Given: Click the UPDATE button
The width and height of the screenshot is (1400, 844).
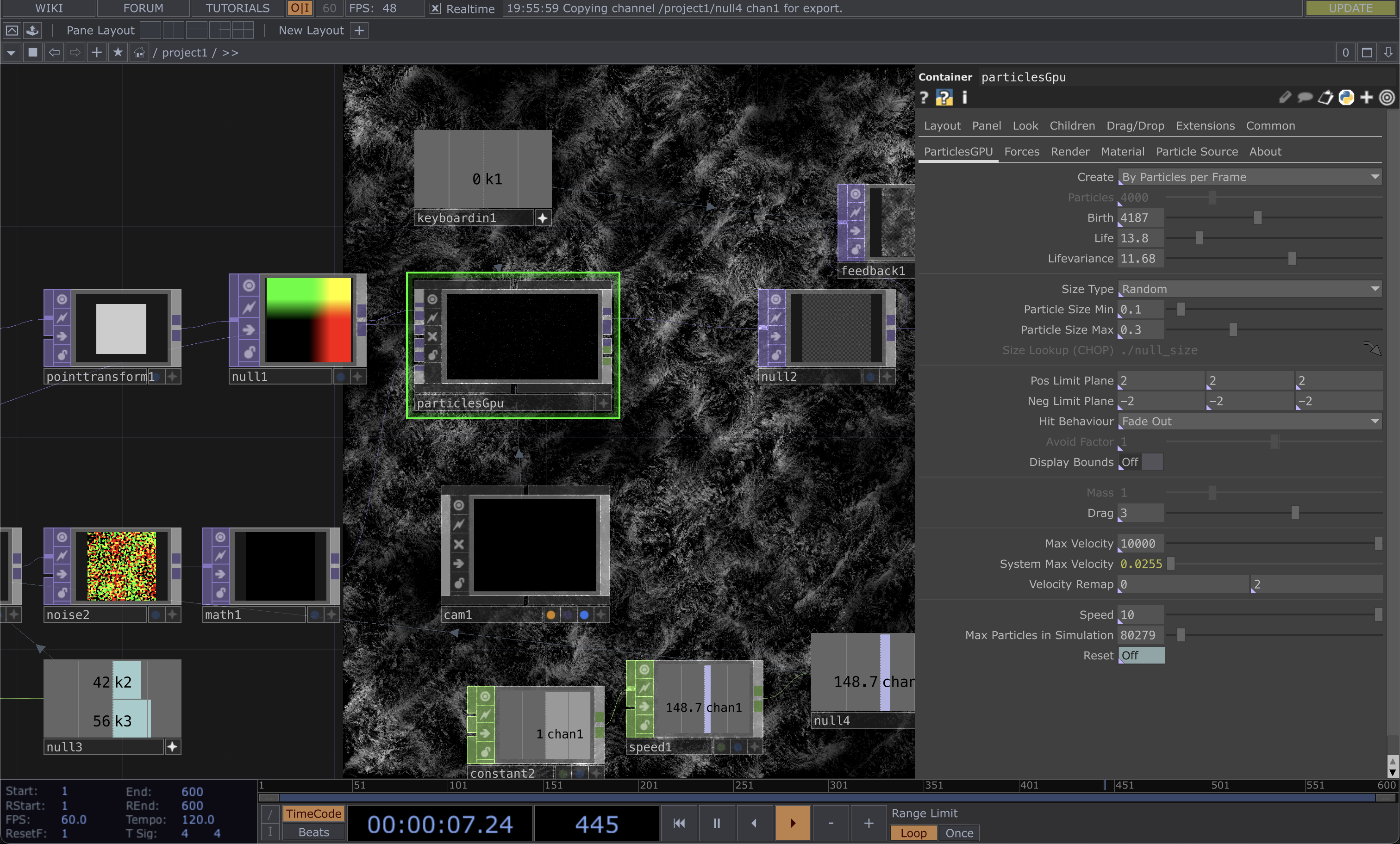Looking at the screenshot, I should 1350,8.
